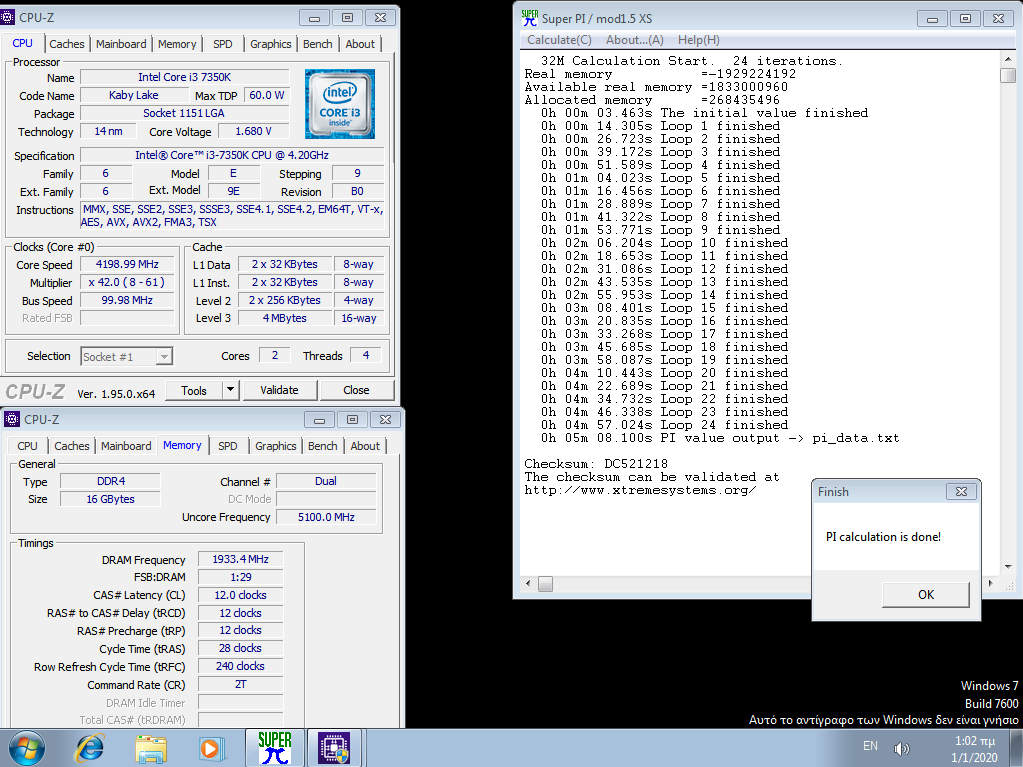Expand the Tools button dropdown arrow
This screenshot has width=1023, height=767.
coord(230,390)
